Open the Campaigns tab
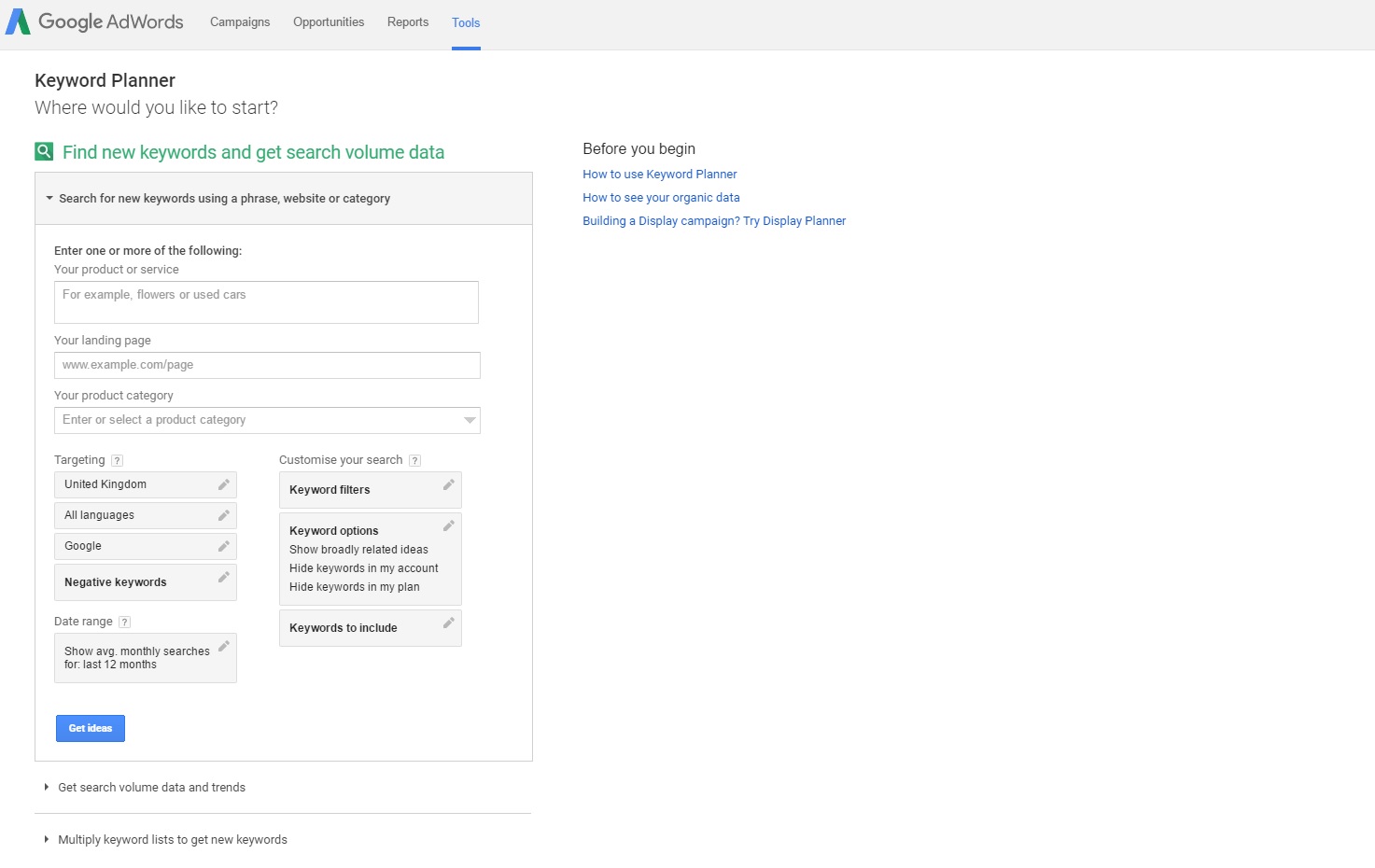 240,22
